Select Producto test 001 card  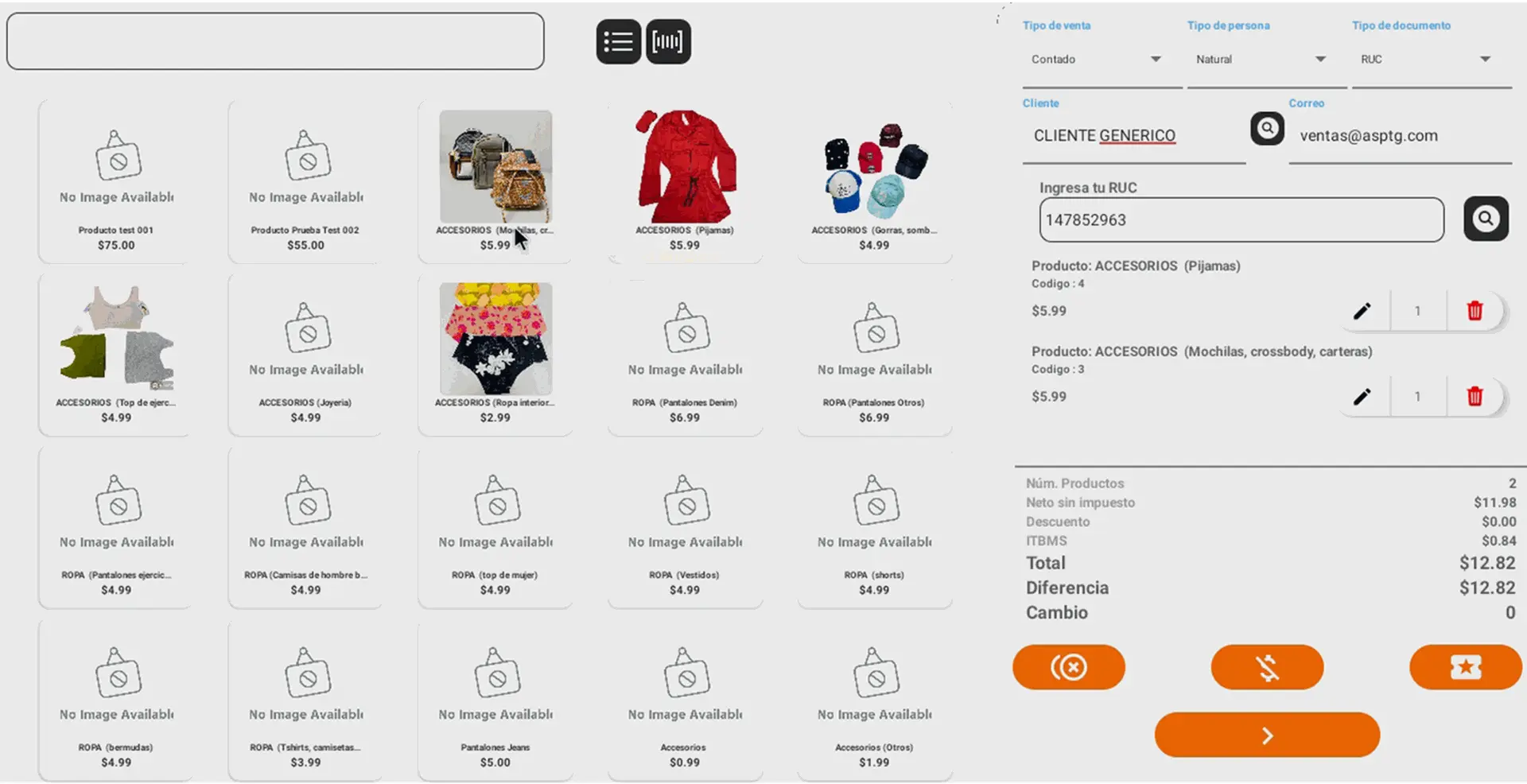click(115, 180)
